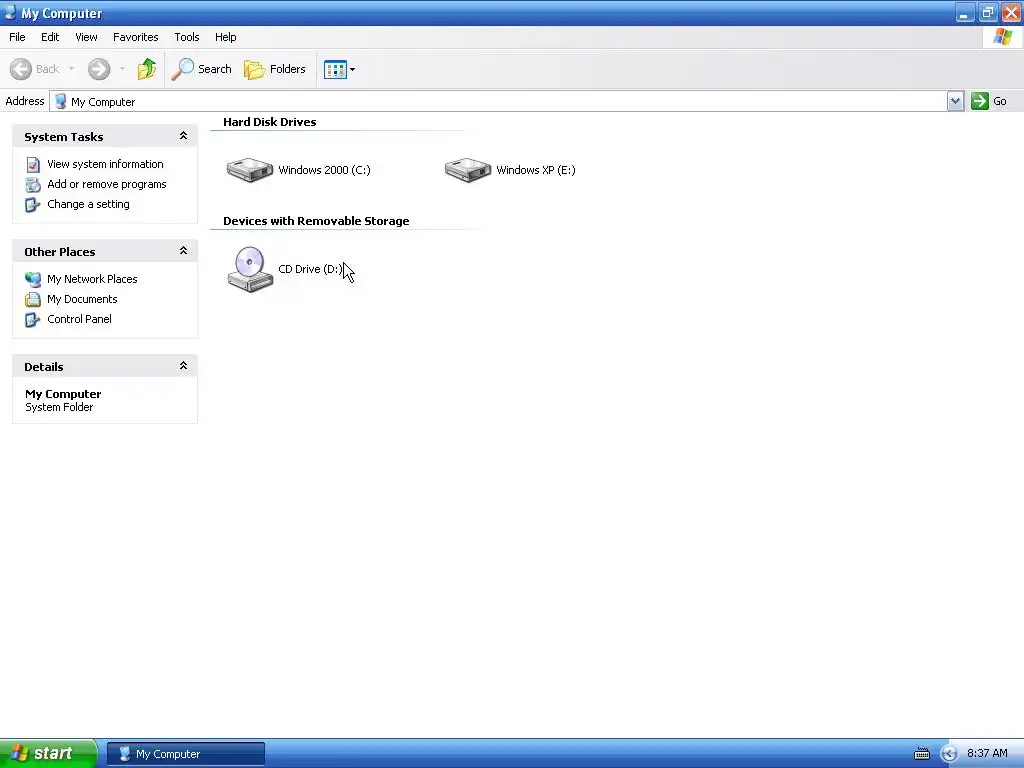
Task: Click the Views toolbar icon
Action: pos(335,69)
